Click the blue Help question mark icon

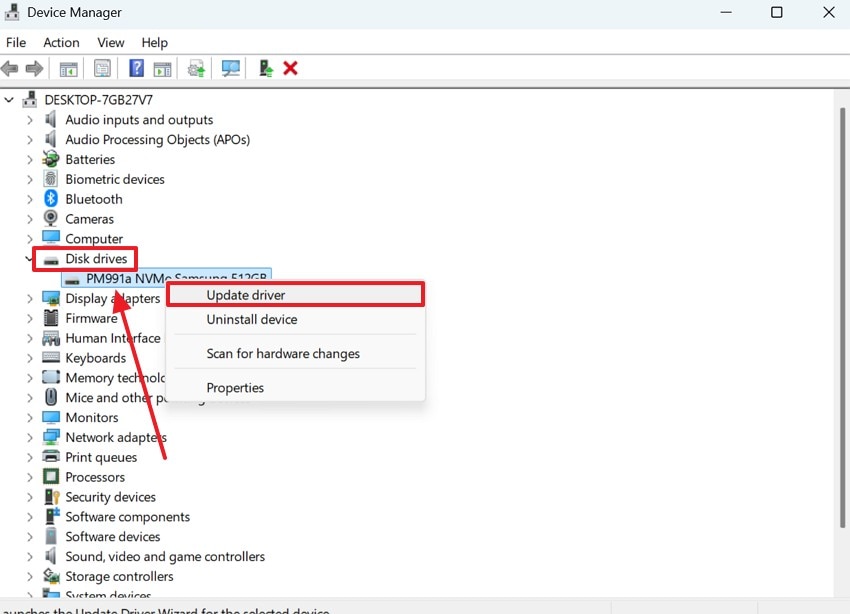tap(136, 68)
